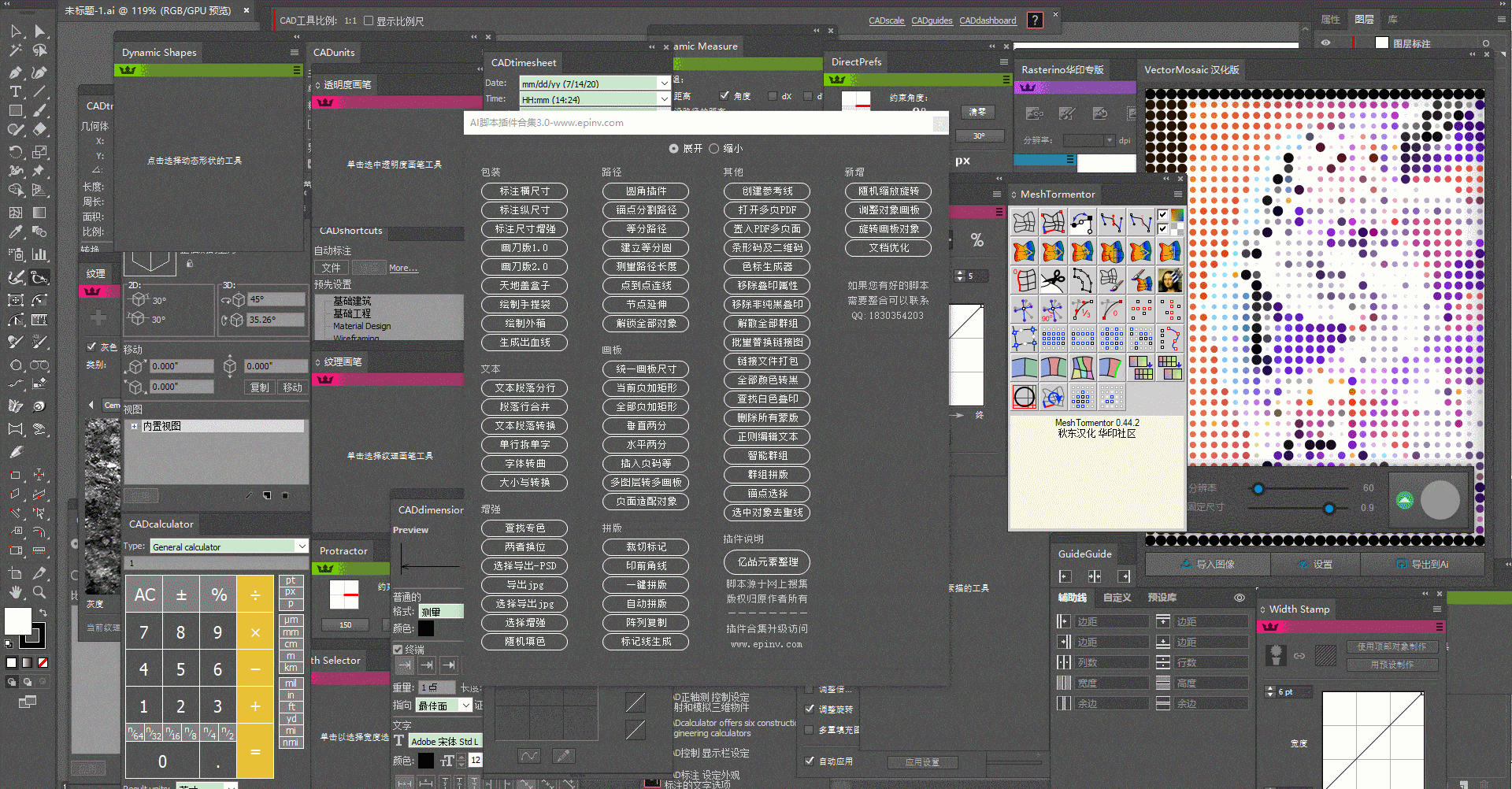Enable the 显示比例尺 checkbox
Image resolution: width=1512 pixels, height=789 pixels.
tap(369, 21)
